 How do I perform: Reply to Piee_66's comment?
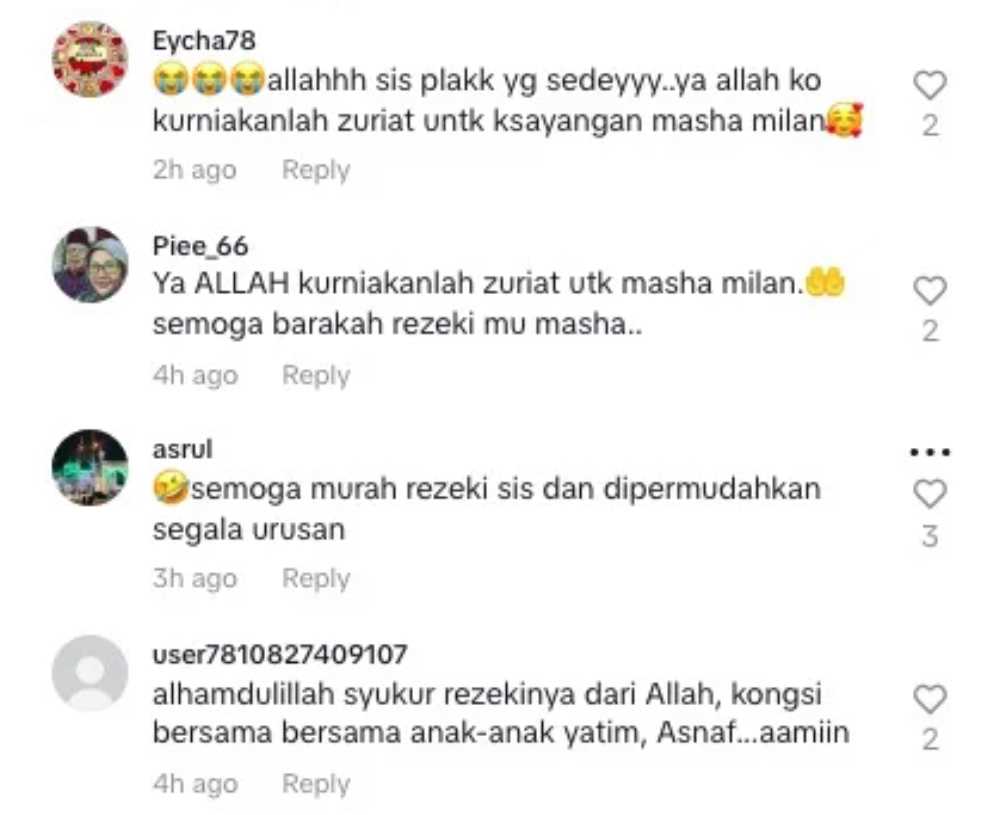pos(316,375)
